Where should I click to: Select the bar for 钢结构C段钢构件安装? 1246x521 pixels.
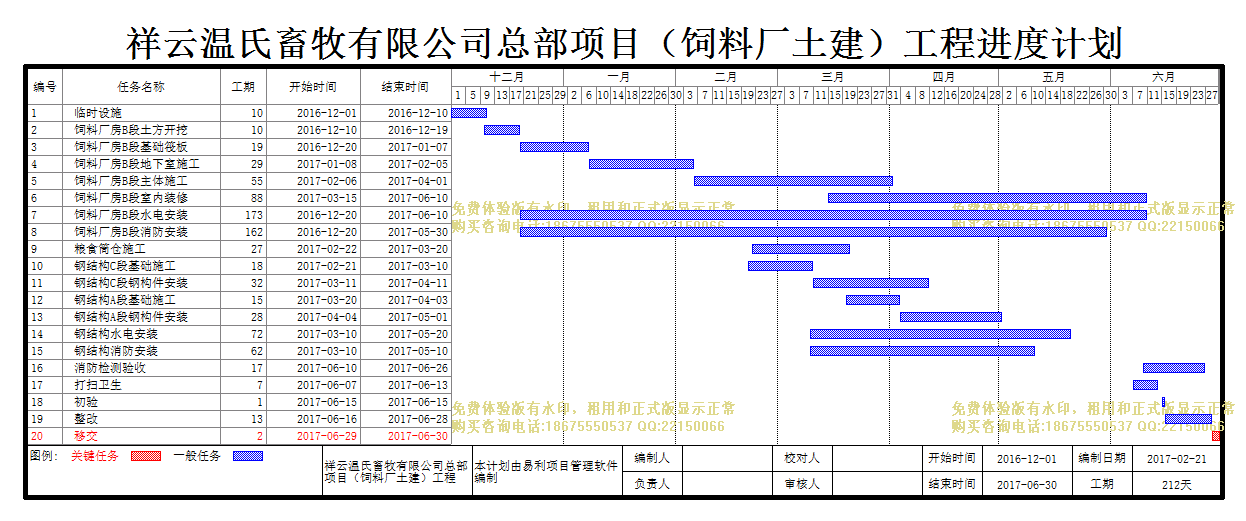click(871, 283)
